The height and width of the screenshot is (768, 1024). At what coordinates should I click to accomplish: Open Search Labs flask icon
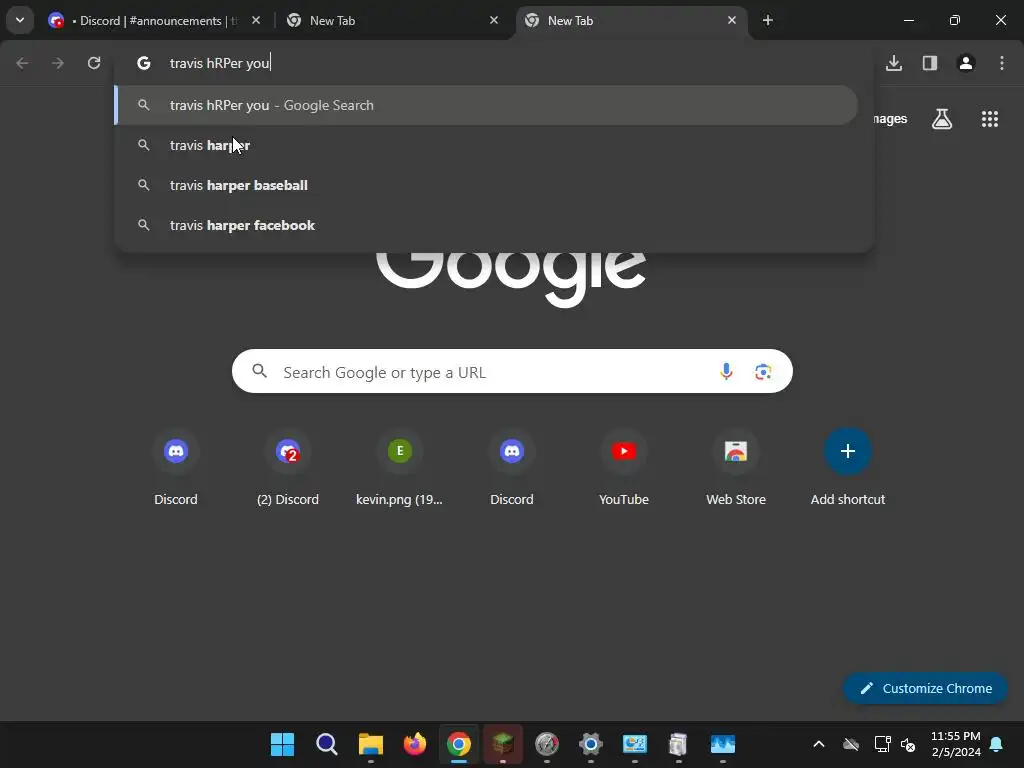coord(942,119)
